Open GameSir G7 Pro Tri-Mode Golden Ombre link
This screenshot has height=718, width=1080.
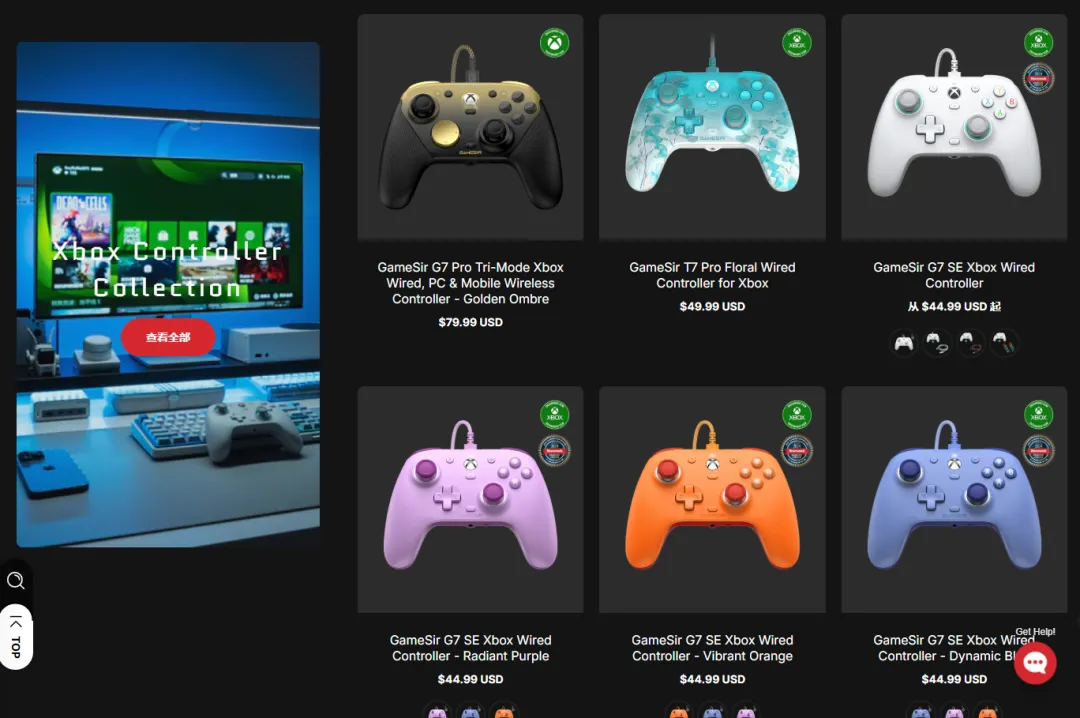coord(470,283)
